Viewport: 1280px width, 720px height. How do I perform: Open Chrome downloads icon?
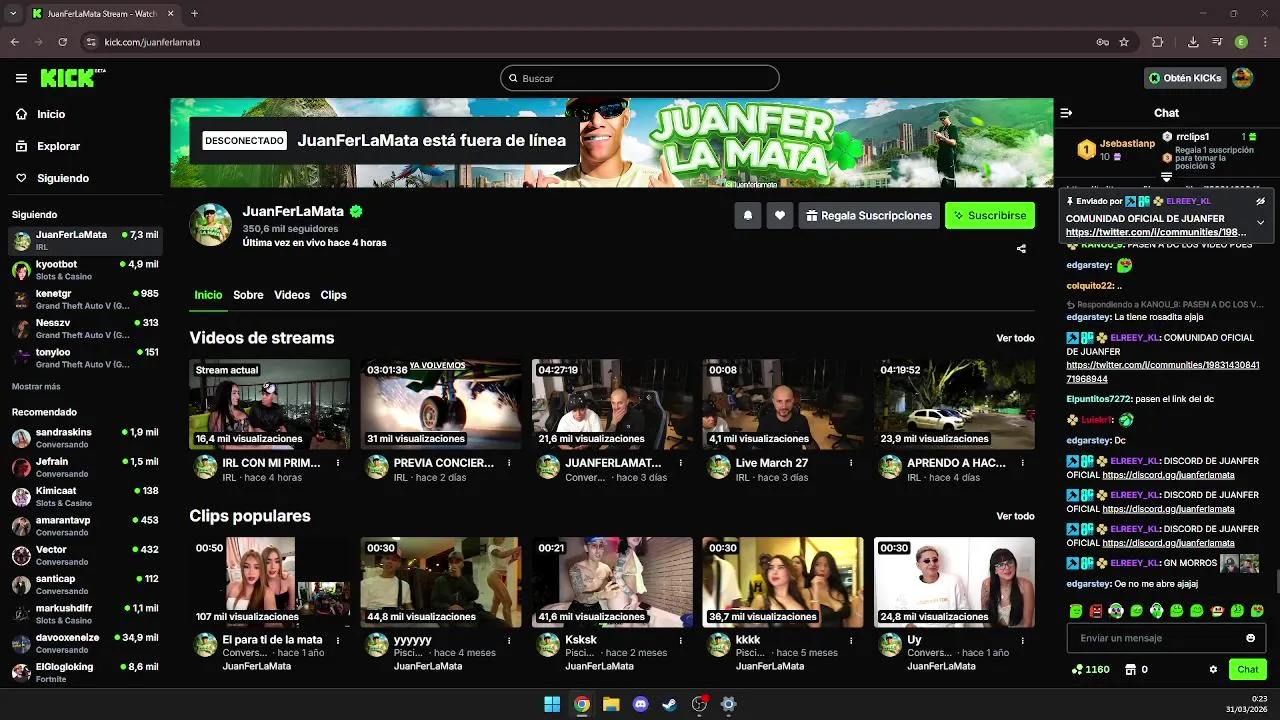(x=1193, y=42)
